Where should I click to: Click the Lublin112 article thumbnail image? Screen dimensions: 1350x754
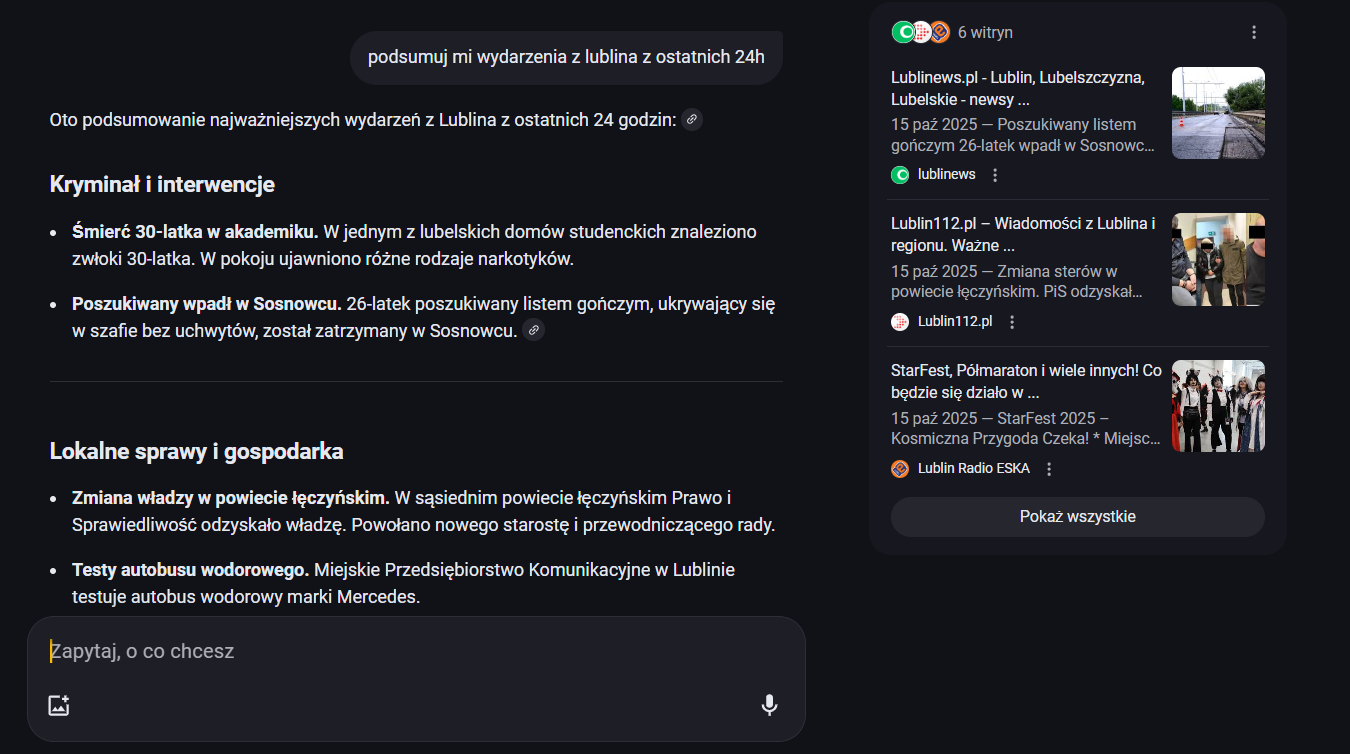(x=1218, y=259)
